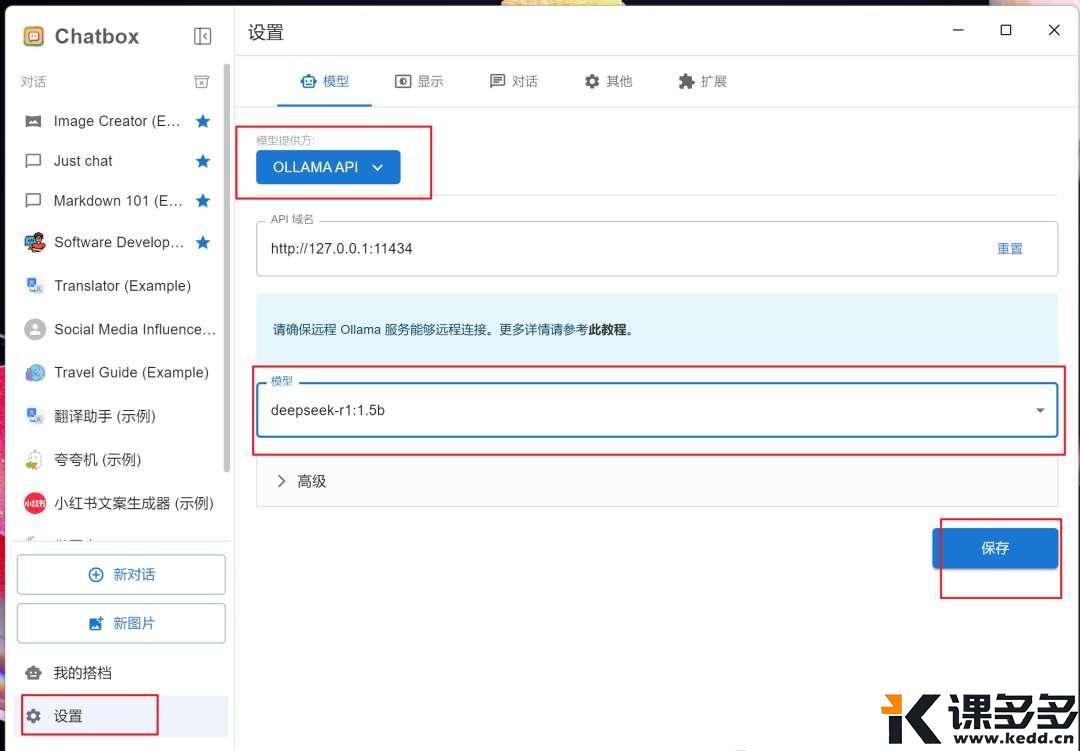Screen dimensions: 1080x751
Task: Click the picture icon in 新图片
Action: 96,624
